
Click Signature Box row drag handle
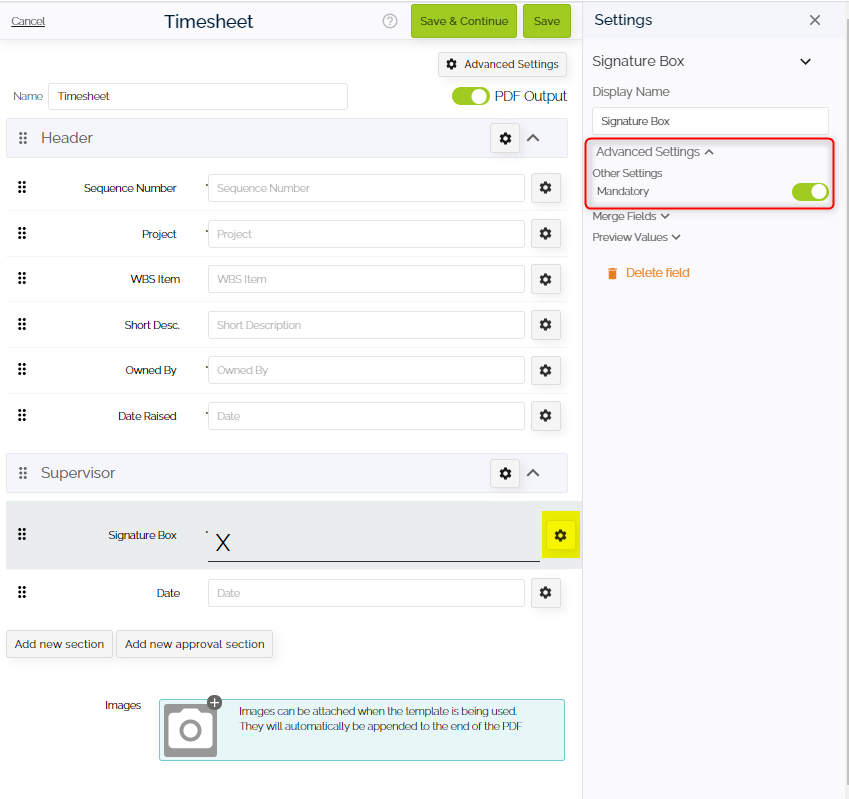click(x=22, y=534)
